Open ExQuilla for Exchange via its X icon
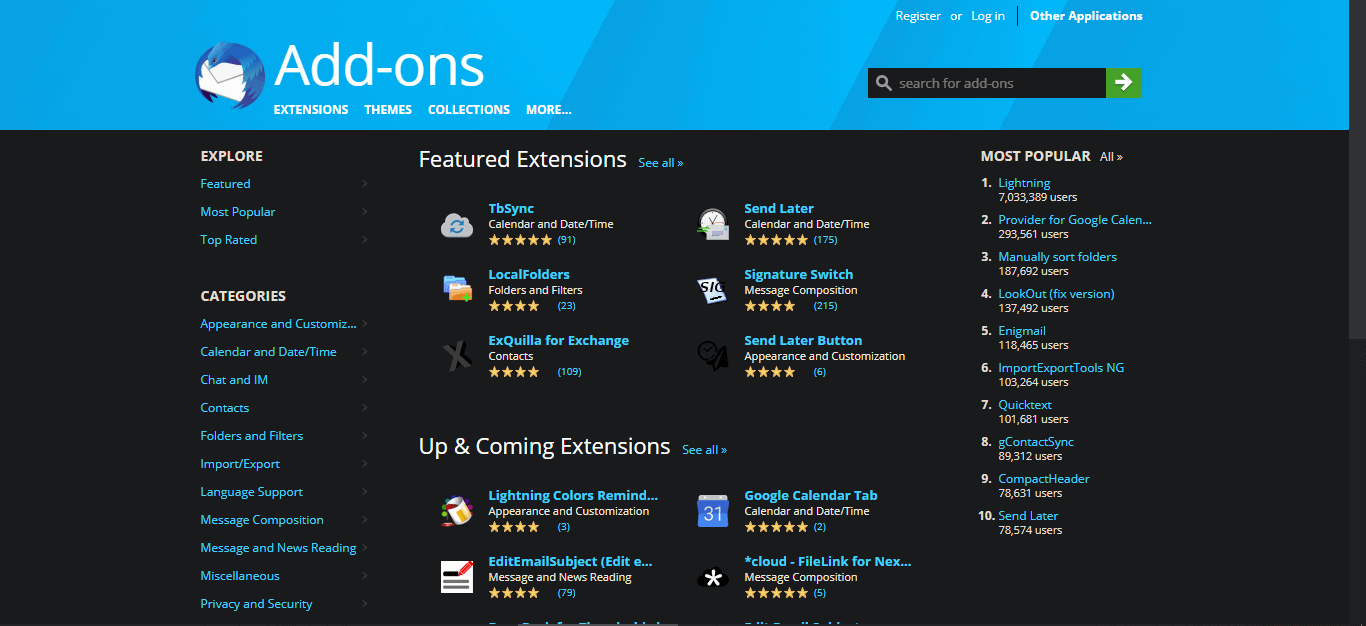The width and height of the screenshot is (1366, 626). point(457,356)
